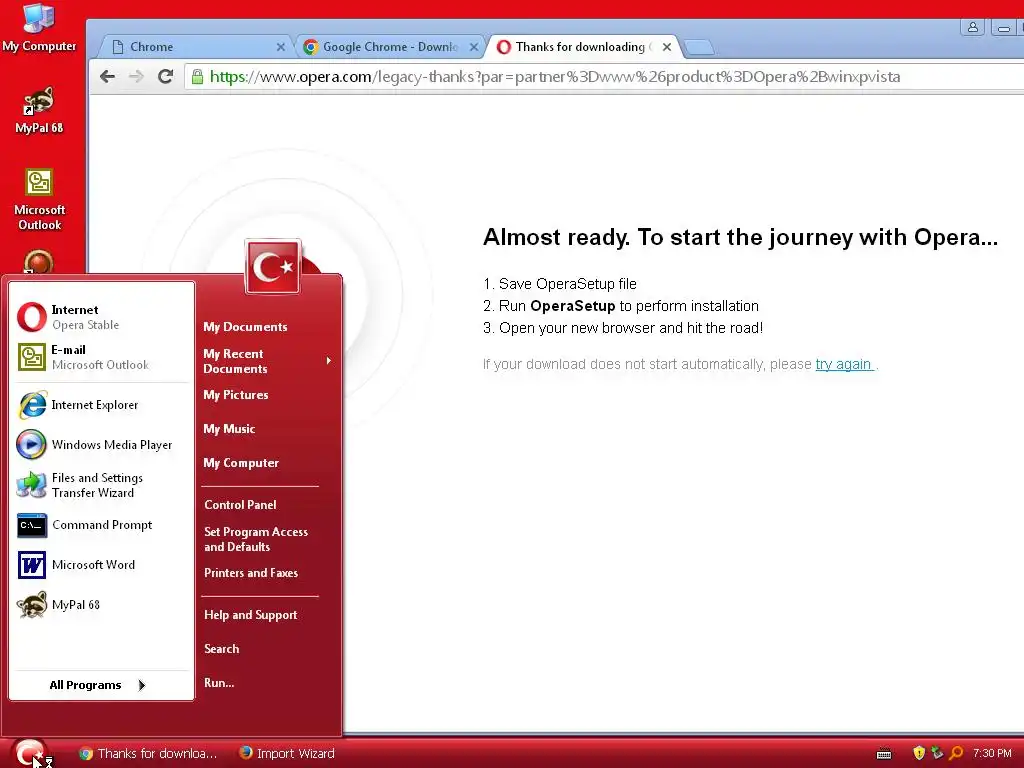This screenshot has width=1024, height=768.
Task: Open My Documents from start menu
Action: 246,327
